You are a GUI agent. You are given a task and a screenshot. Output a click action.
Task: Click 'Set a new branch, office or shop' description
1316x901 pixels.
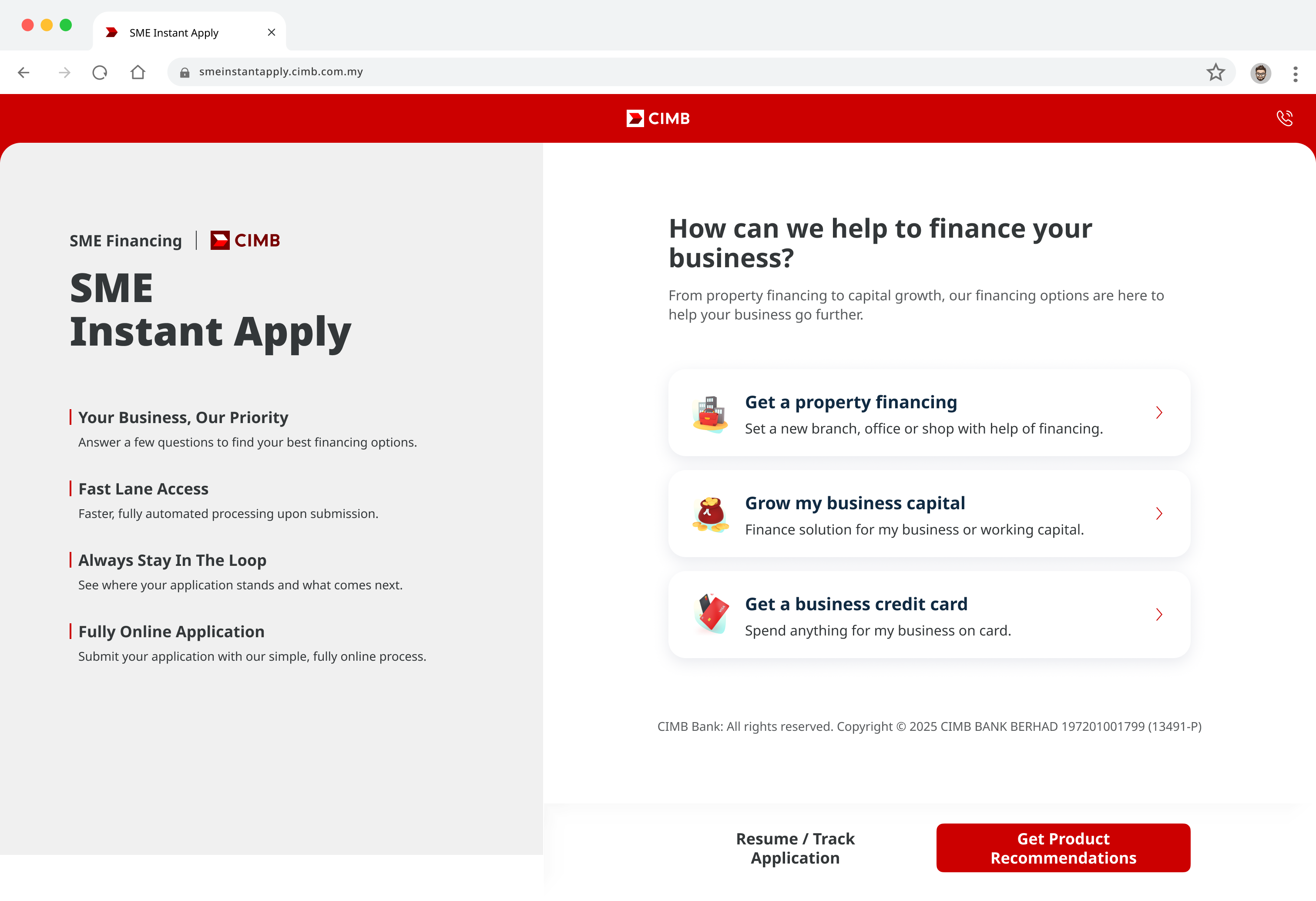923,429
